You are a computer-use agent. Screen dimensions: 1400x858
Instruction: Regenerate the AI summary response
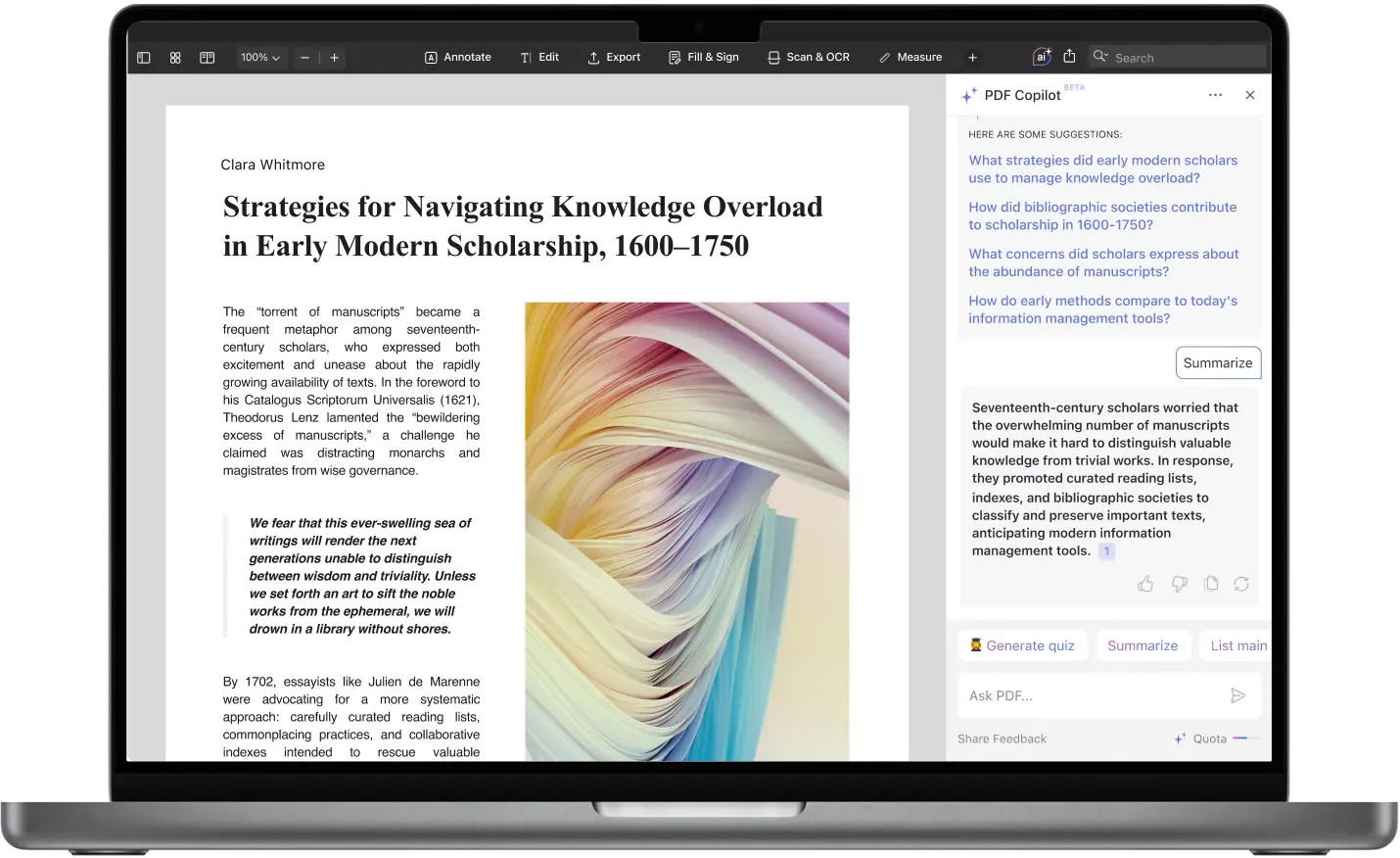pos(1241,584)
